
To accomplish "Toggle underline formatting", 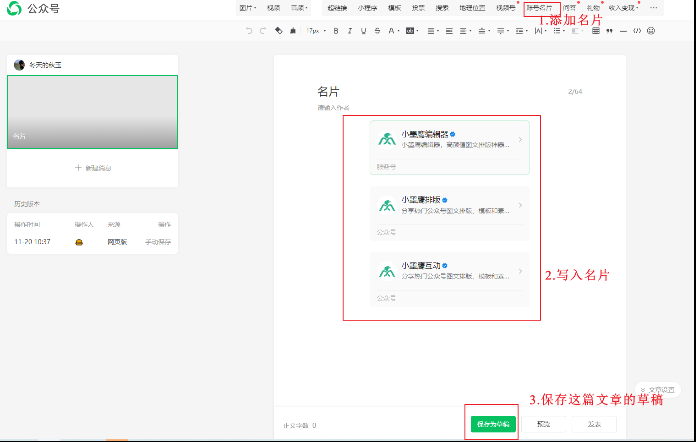I will [x=364, y=31].
